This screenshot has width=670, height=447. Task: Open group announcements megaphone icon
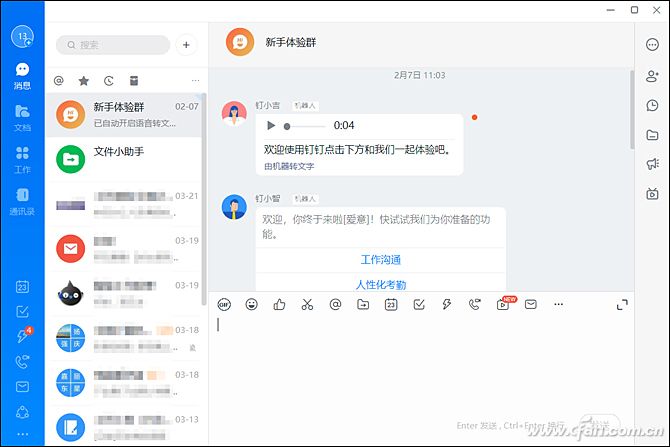coord(652,164)
